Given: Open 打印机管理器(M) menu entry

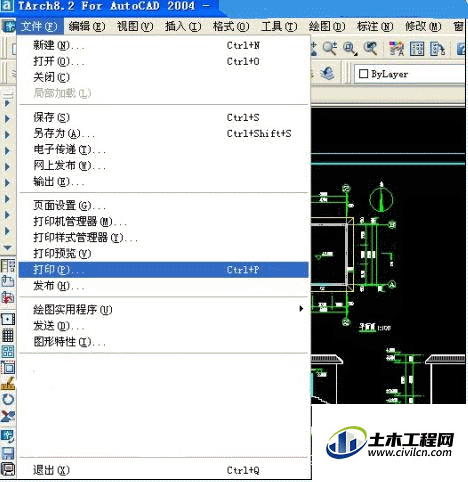Looking at the screenshot, I should (x=163, y=221).
